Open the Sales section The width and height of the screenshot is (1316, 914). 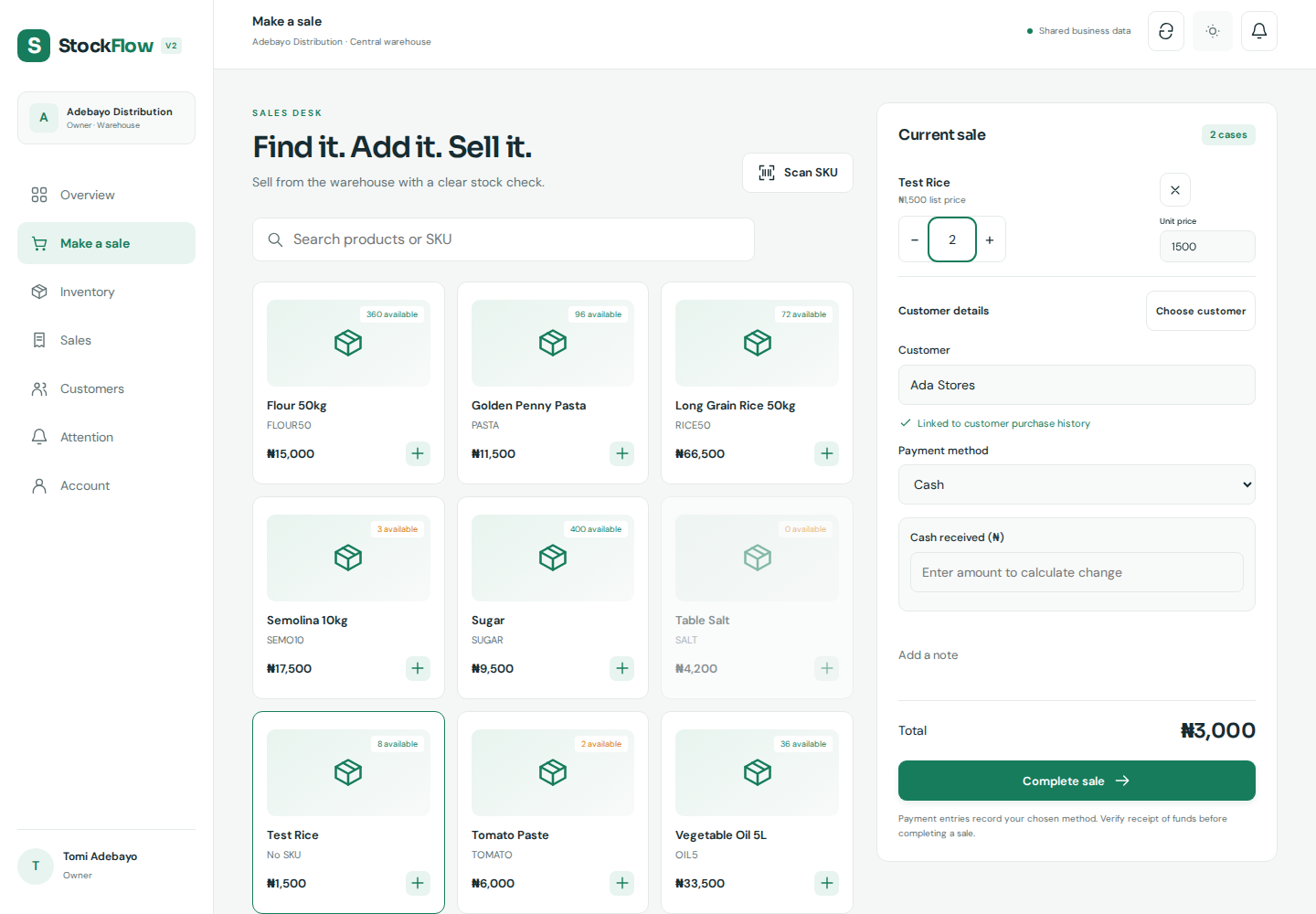click(106, 340)
